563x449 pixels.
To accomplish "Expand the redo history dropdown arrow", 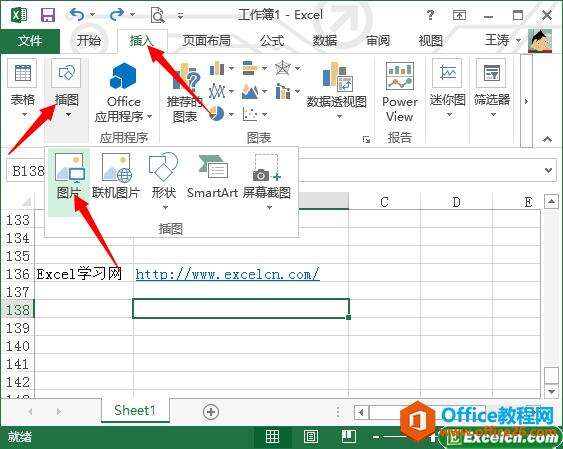I will tap(132, 15).
